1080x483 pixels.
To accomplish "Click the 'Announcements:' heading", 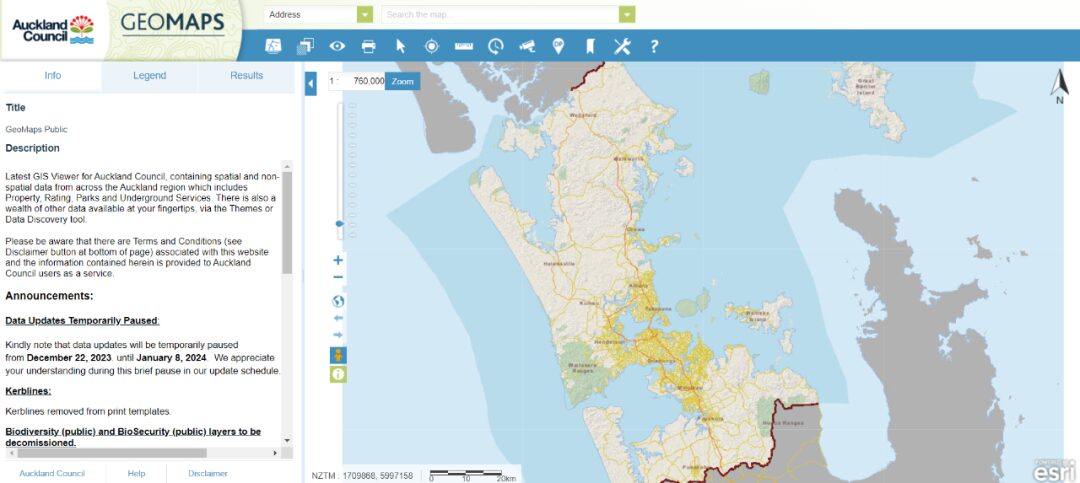I will [50, 296].
